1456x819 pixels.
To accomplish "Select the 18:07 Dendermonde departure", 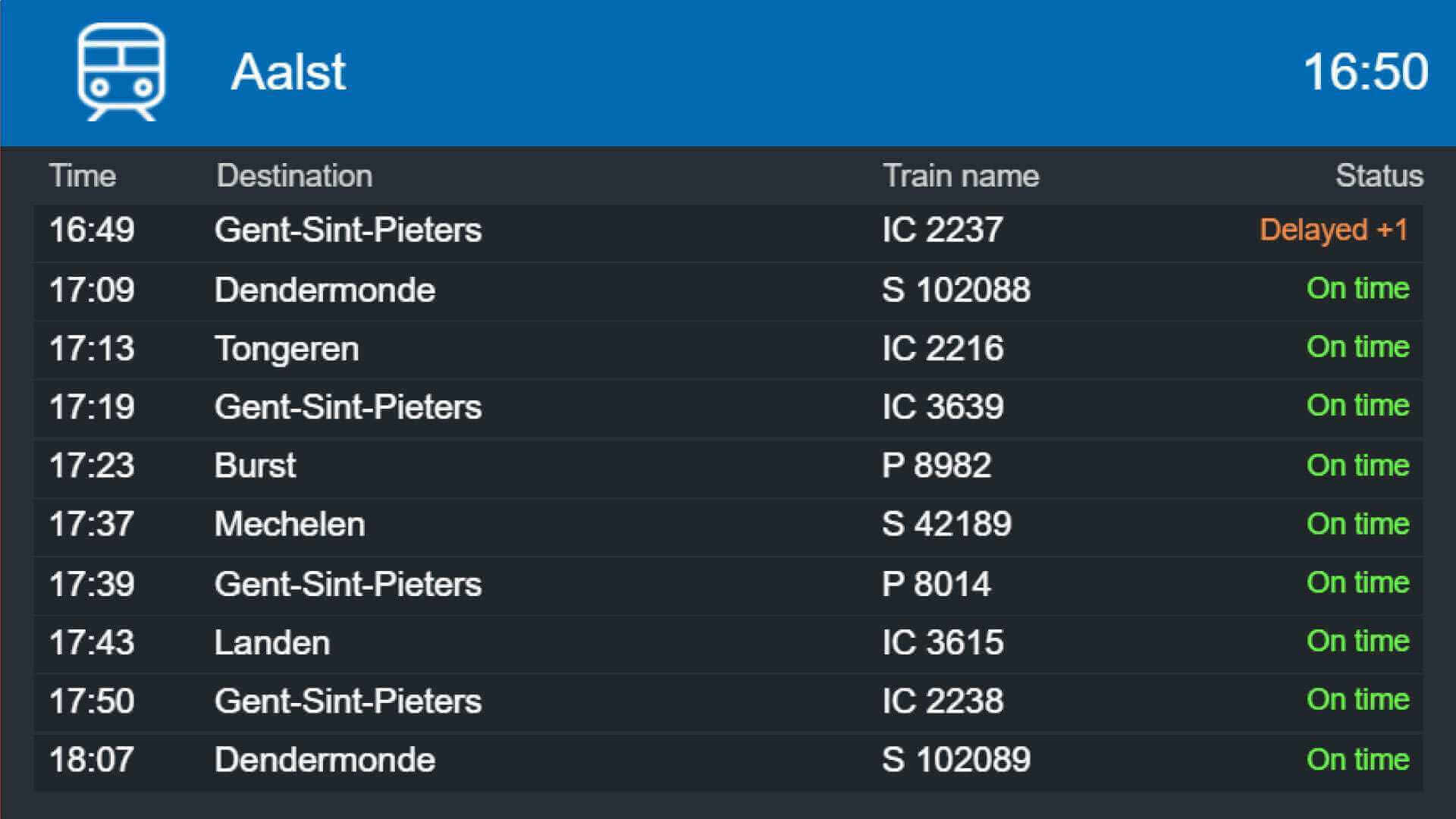I will click(x=728, y=761).
